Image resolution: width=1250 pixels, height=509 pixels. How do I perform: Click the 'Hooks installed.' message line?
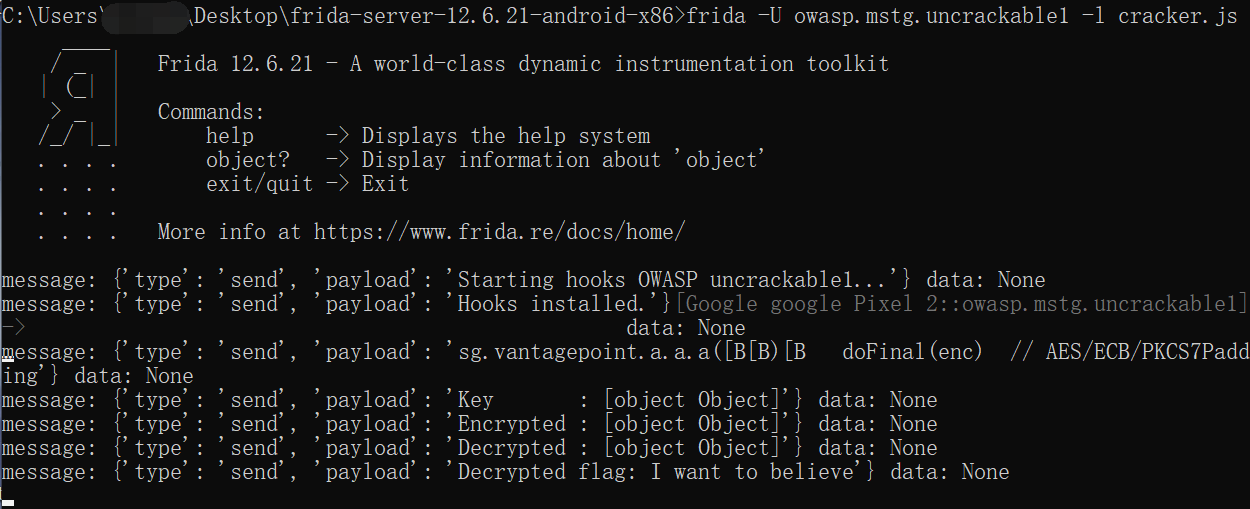[x=337, y=304]
